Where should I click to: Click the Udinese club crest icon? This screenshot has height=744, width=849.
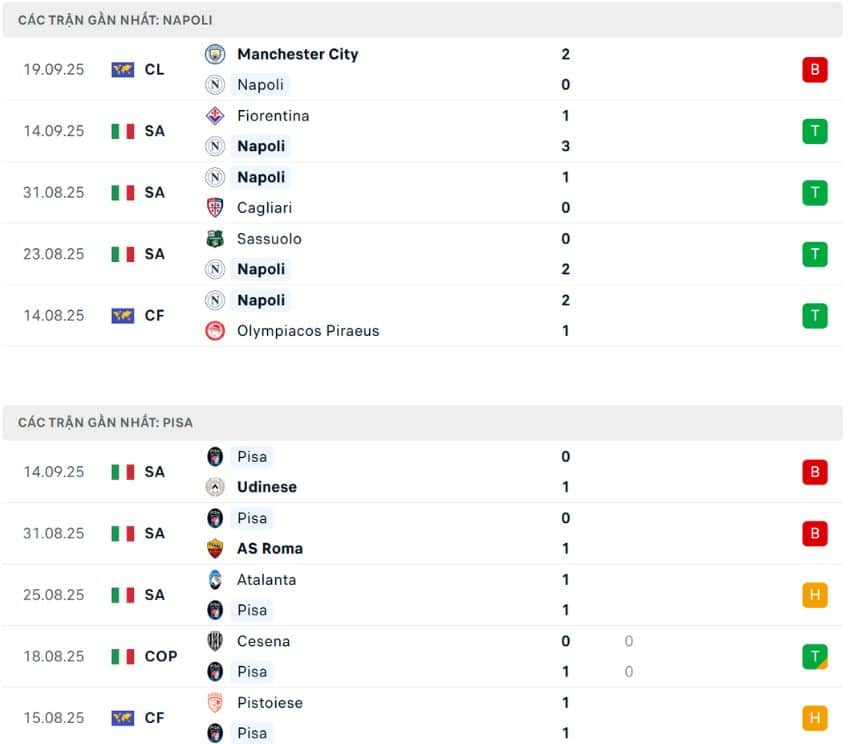(x=215, y=487)
